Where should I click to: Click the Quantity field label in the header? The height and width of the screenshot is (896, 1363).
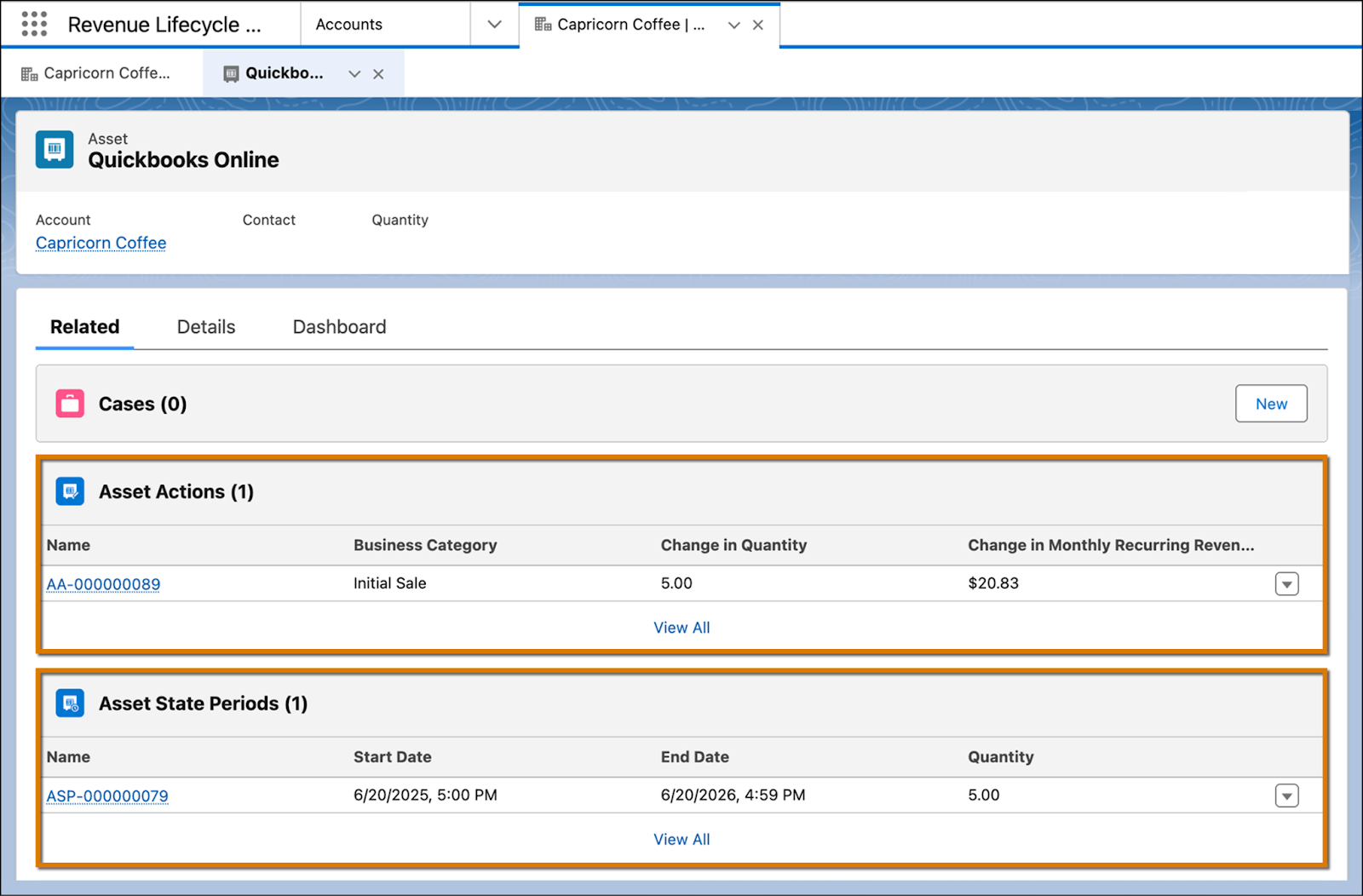(x=400, y=220)
